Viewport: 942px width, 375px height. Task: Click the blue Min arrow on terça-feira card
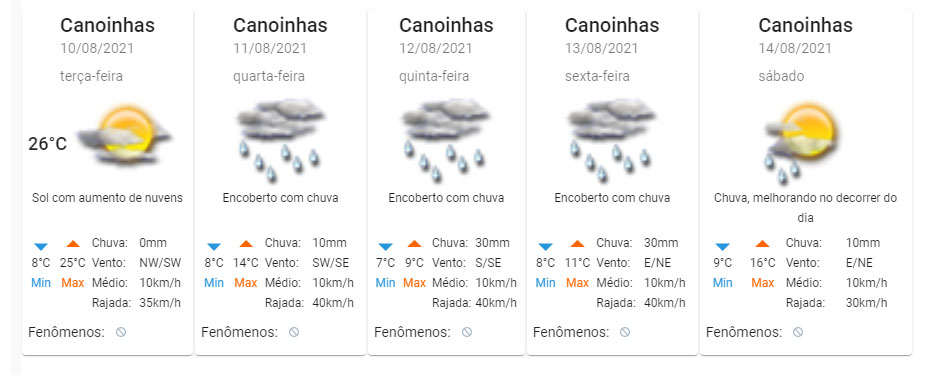[41, 246]
